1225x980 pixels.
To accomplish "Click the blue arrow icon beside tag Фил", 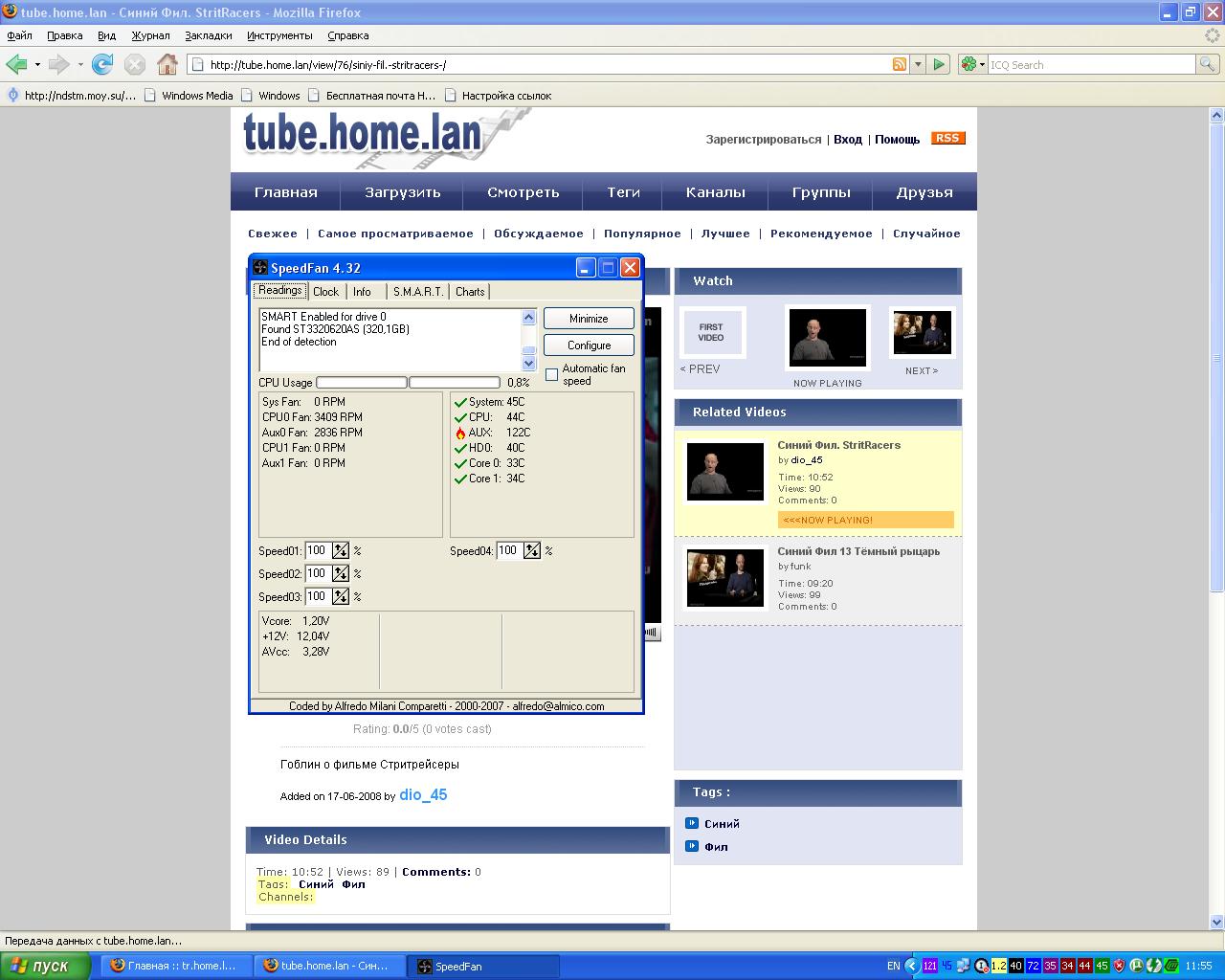I will coord(692,846).
